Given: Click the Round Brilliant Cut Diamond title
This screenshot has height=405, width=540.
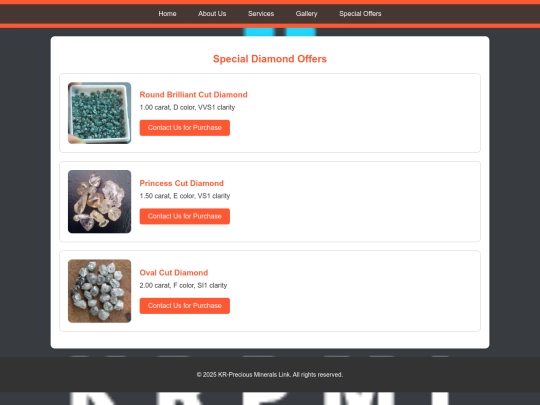Looking at the screenshot, I should pos(194,95).
